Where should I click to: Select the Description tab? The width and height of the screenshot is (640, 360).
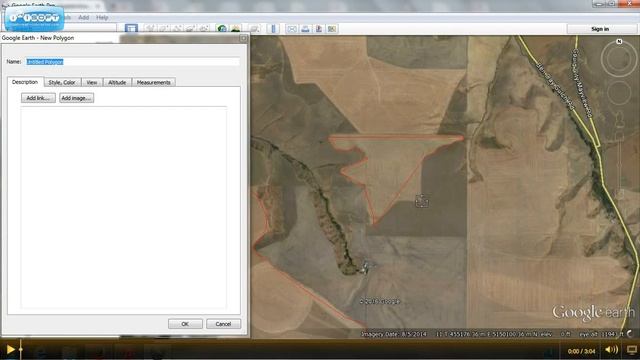(x=25, y=82)
